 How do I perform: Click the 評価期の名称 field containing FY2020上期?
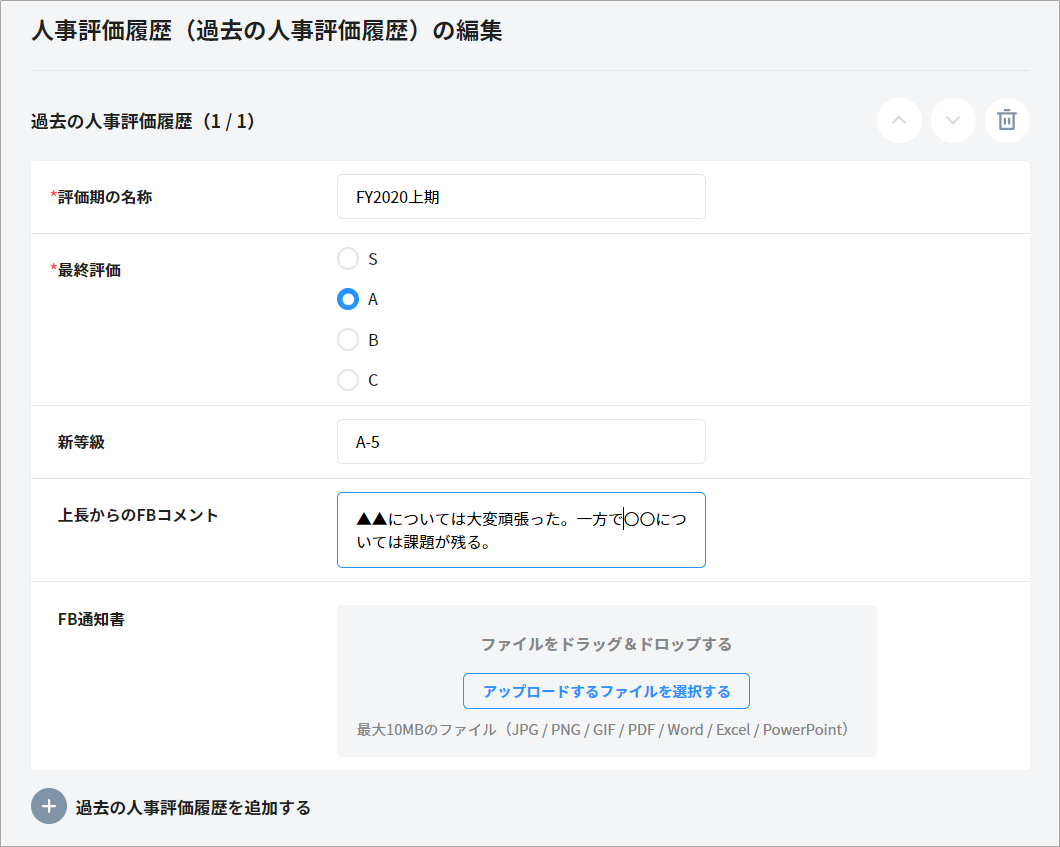point(521,197)
